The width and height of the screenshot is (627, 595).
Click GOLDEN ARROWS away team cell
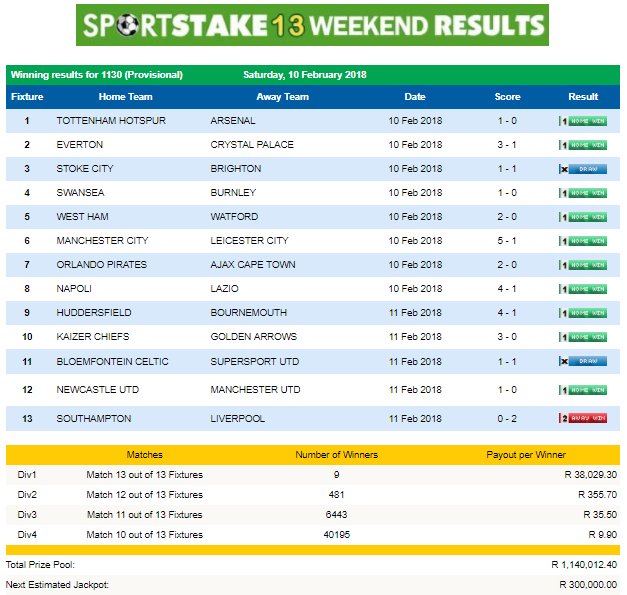(254, 337)
